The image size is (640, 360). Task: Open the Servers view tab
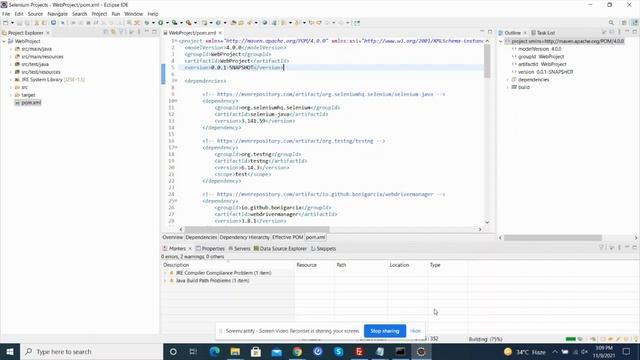(x=239, y=249)
